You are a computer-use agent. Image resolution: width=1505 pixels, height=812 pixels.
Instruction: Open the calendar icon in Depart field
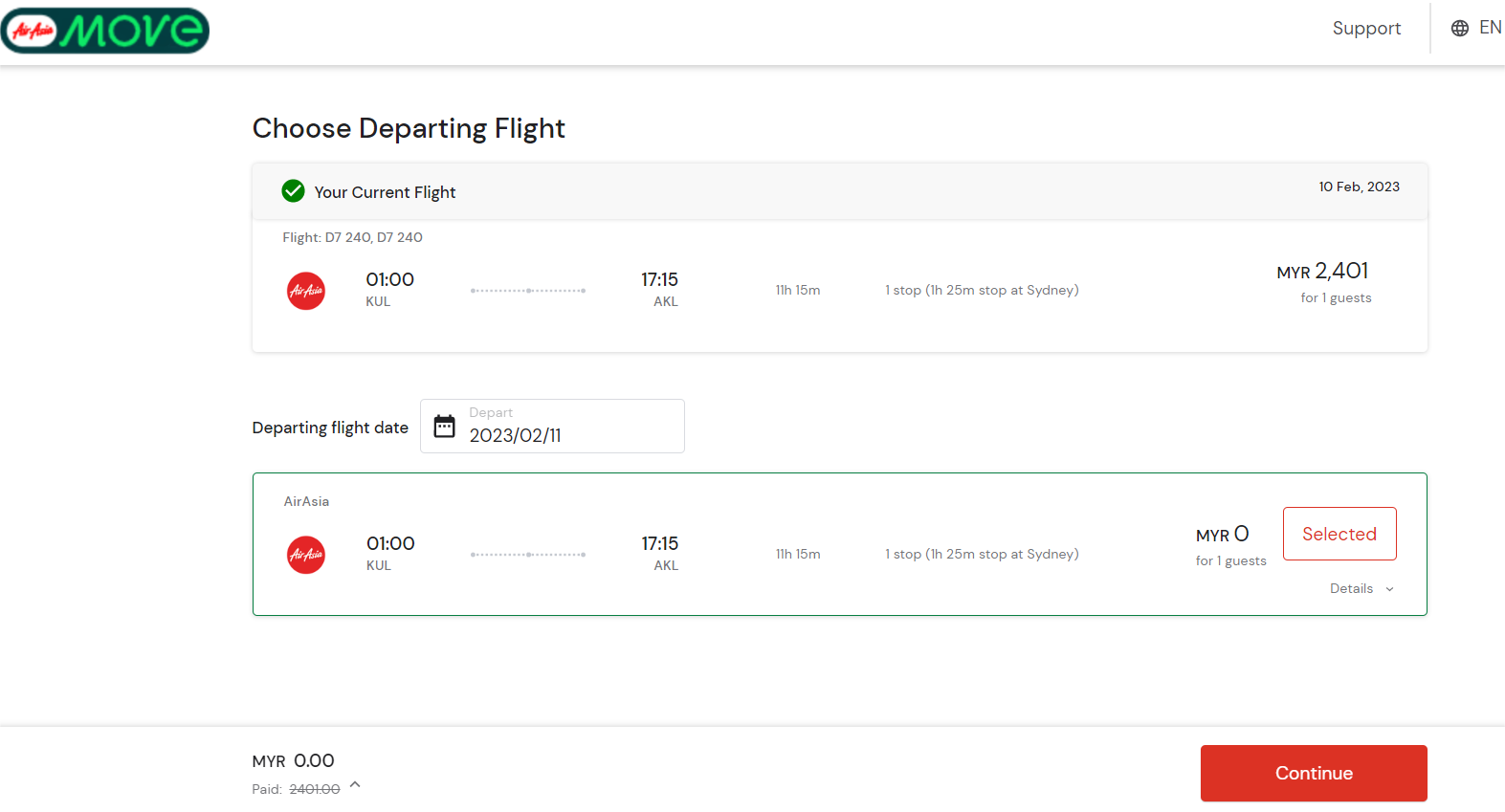point(445,427)
